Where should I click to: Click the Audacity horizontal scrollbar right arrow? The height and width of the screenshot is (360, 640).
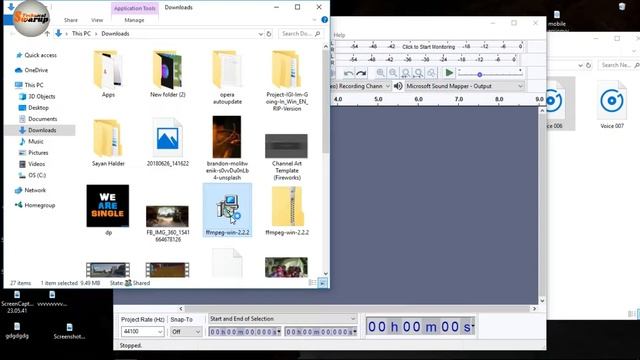(534, 309)
